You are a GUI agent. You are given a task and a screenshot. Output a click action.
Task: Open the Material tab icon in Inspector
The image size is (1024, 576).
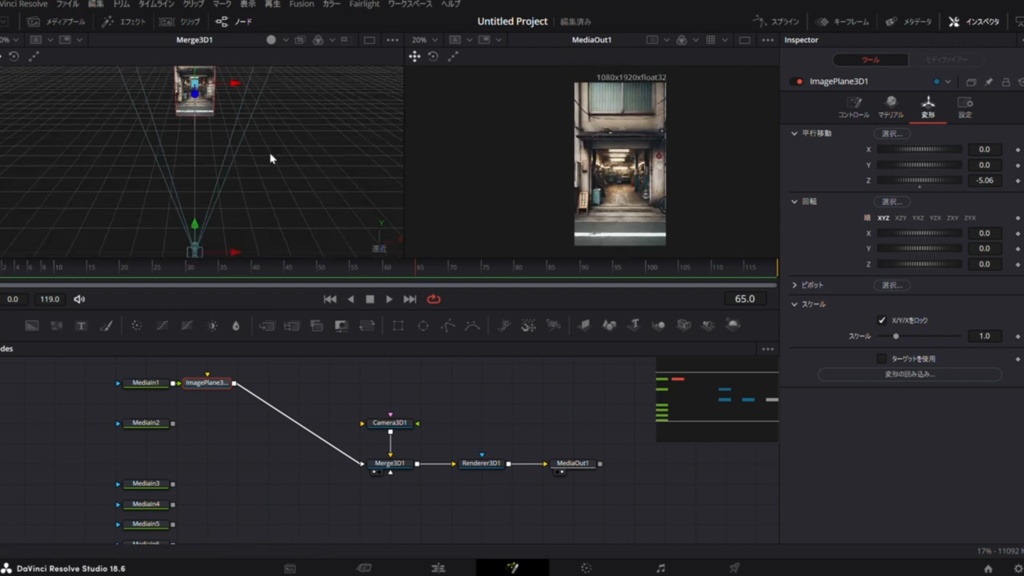pyautogui.click(x=890, y=103)
